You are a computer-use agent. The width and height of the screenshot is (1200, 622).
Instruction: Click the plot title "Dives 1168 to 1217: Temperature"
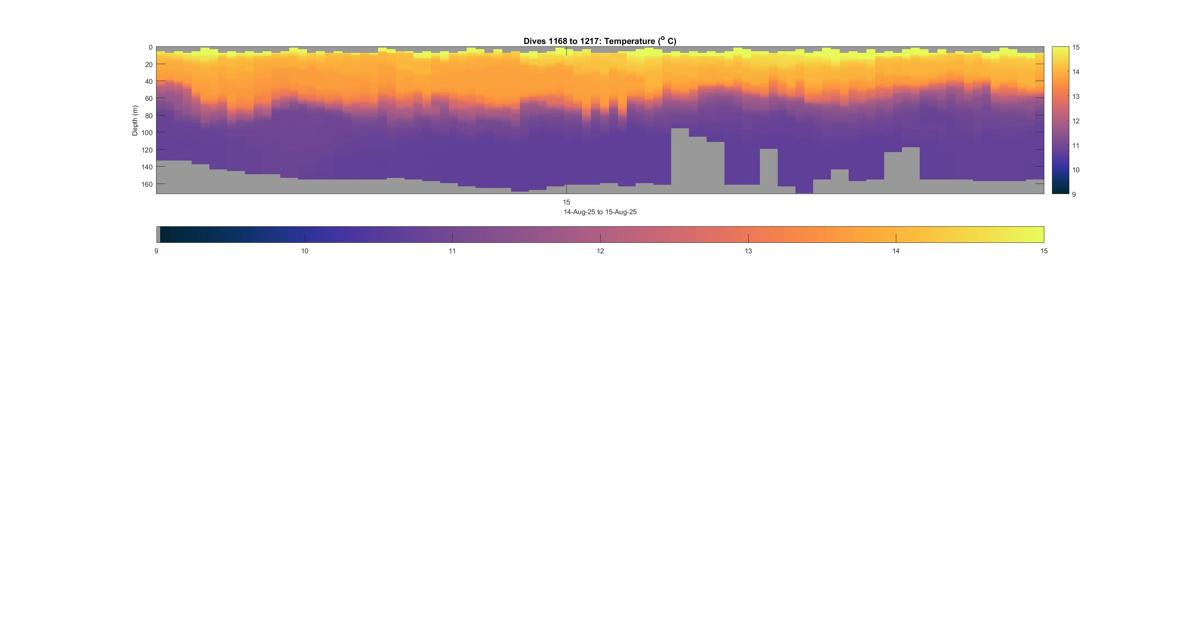pos(600,41)
